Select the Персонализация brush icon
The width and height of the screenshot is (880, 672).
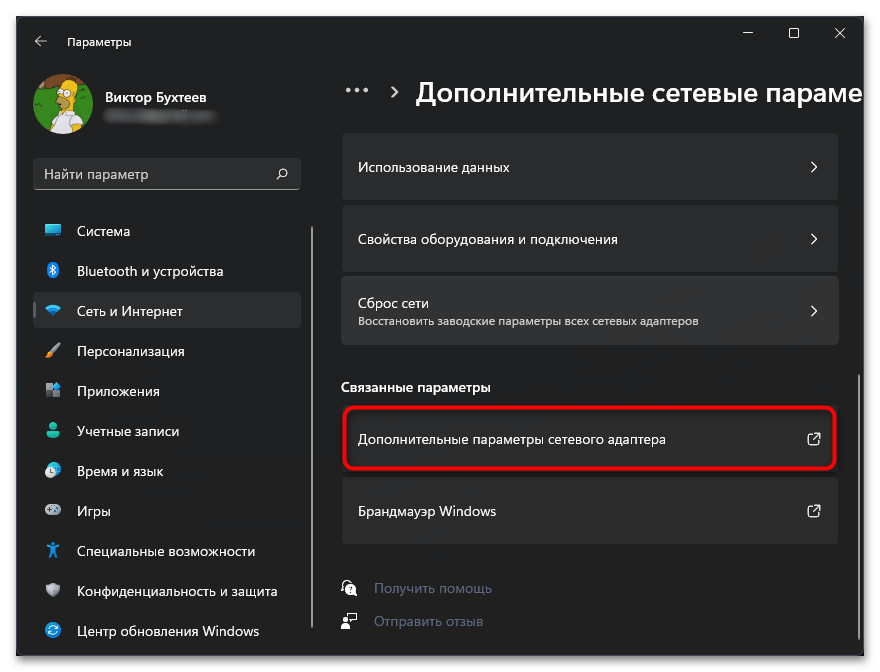click(54, 351)
